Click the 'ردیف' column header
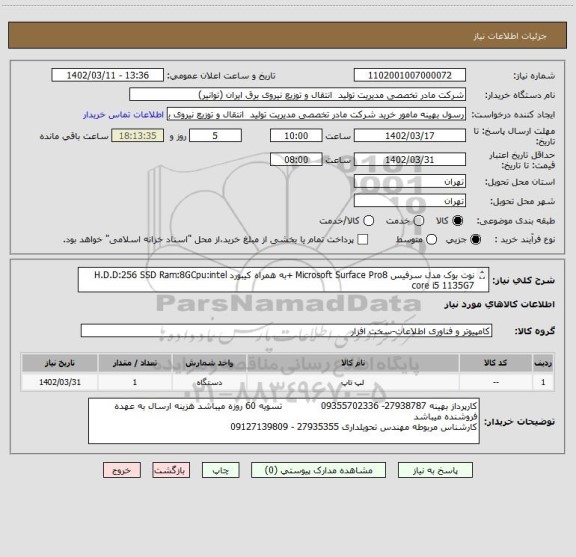Screen dimensions: 576x557 pyautogui.click(x=543, y=363)
